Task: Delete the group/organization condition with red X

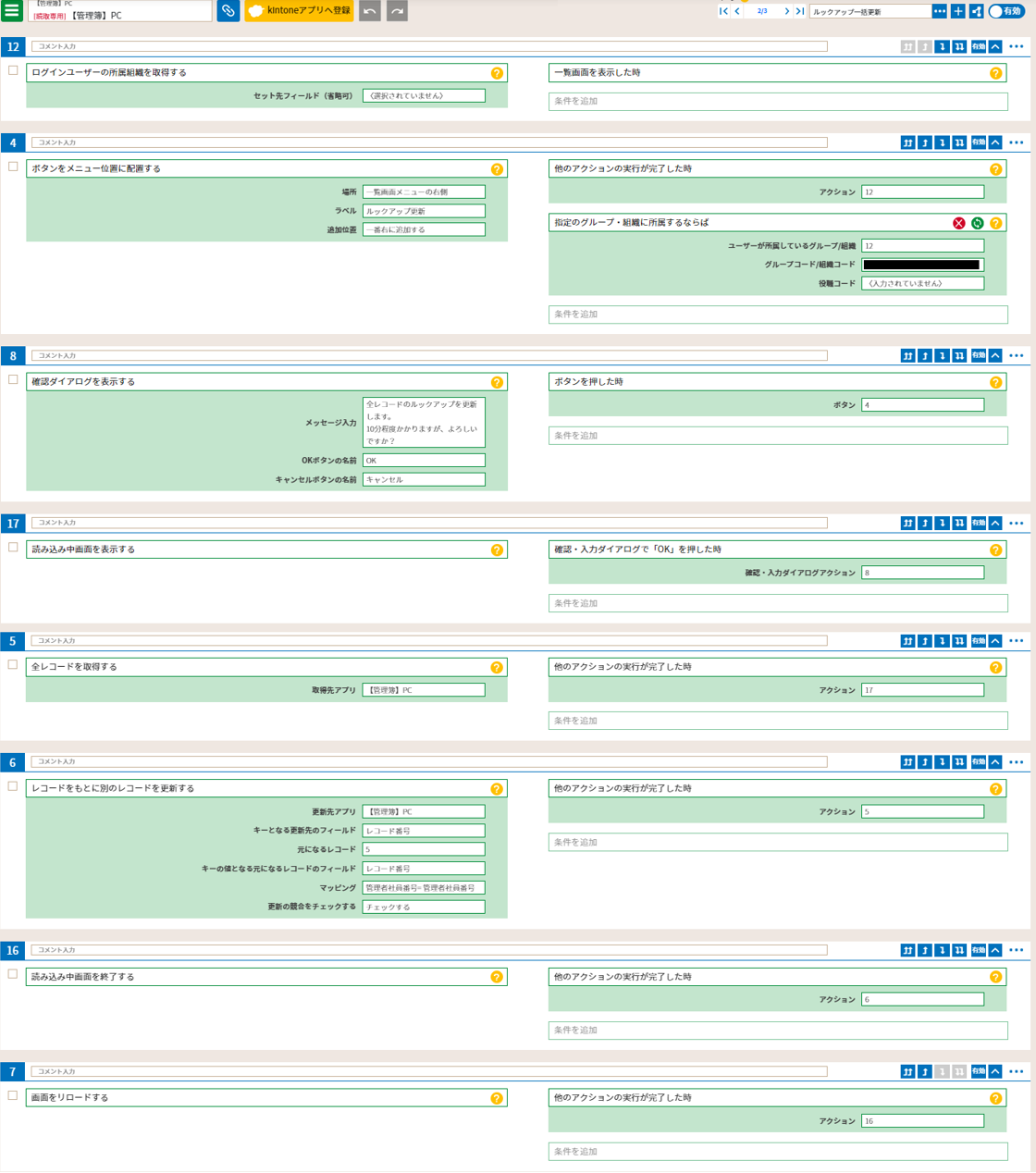Action: click(958, 223)
